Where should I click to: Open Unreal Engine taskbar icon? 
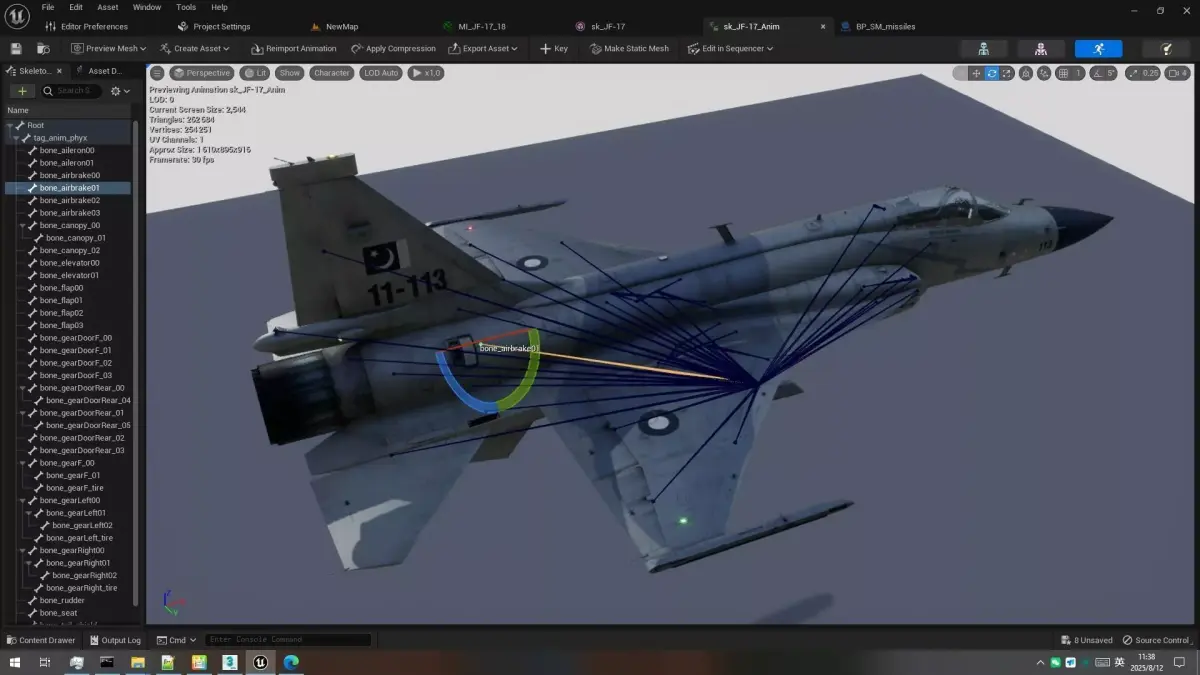tap(260, 662)
